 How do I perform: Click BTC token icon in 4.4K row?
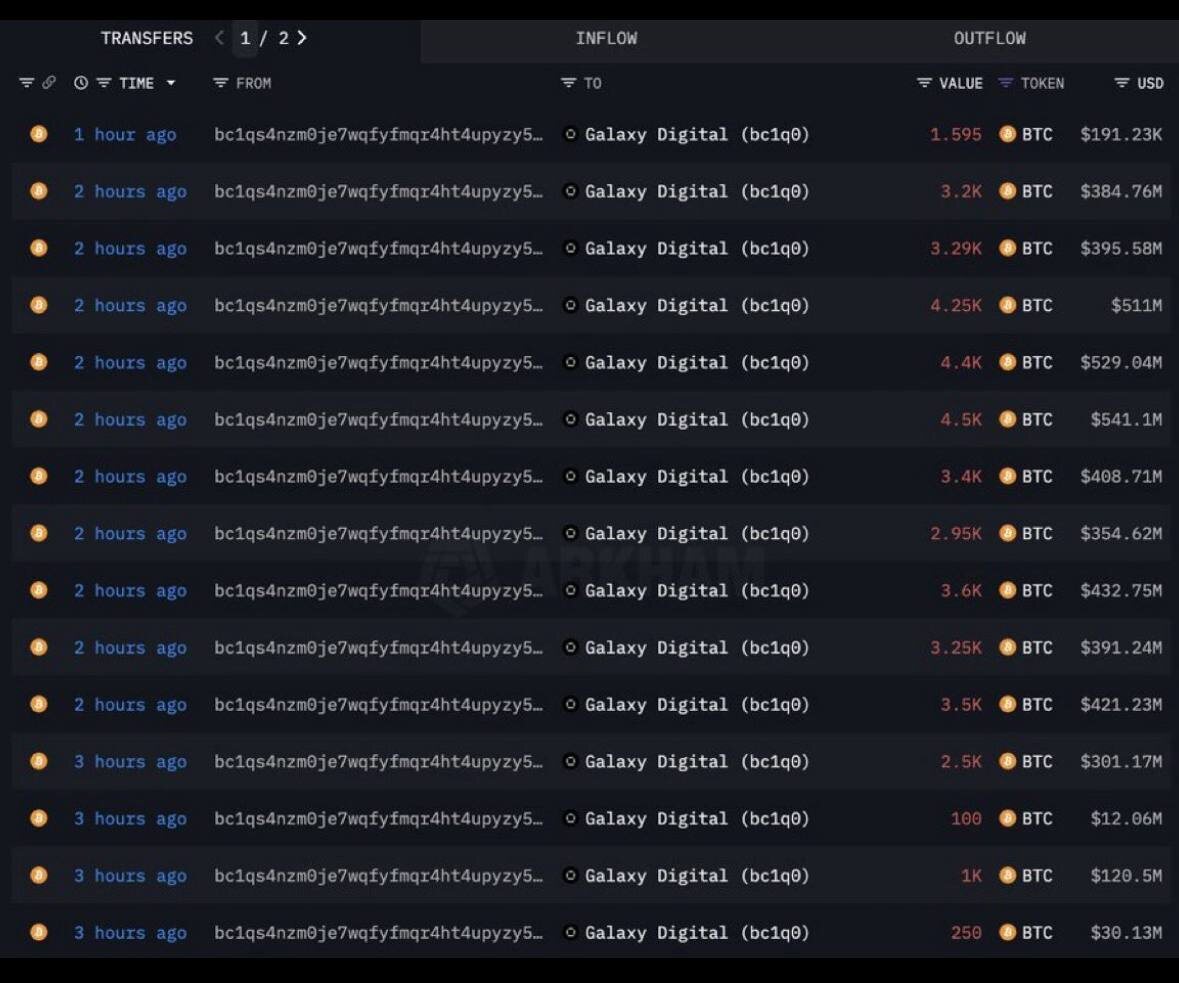pos(1008,363)
